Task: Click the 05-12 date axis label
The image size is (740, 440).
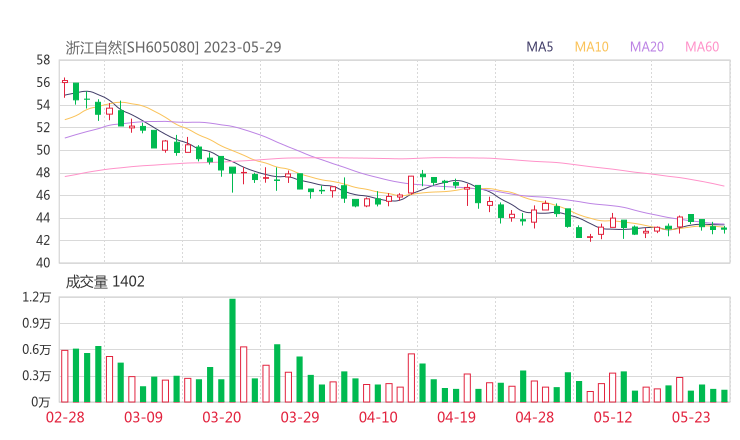Action: click(613, 417)
